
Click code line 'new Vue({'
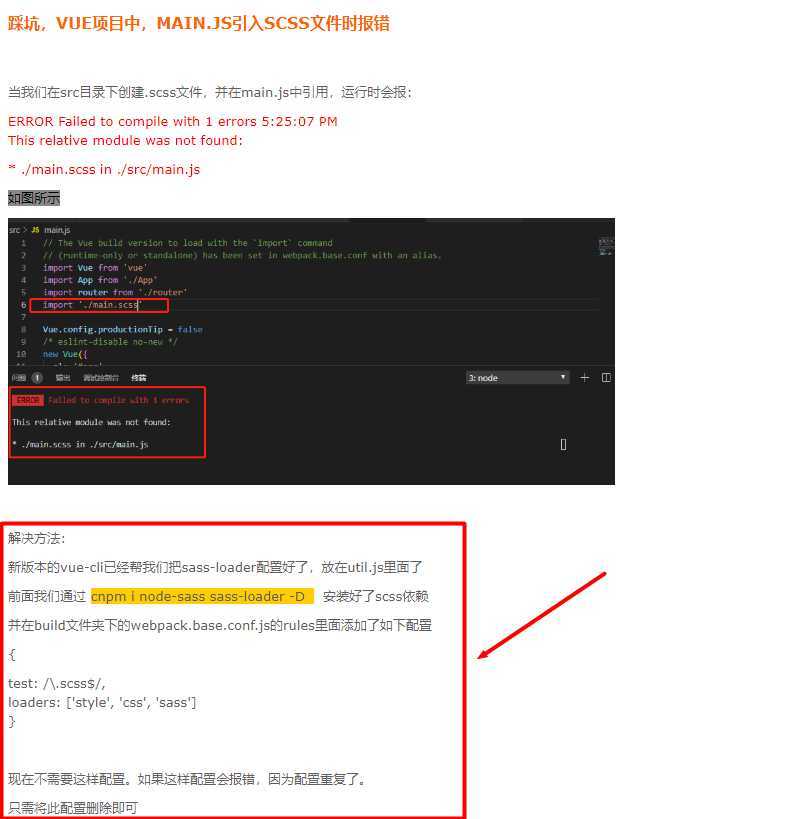[65, 354]
